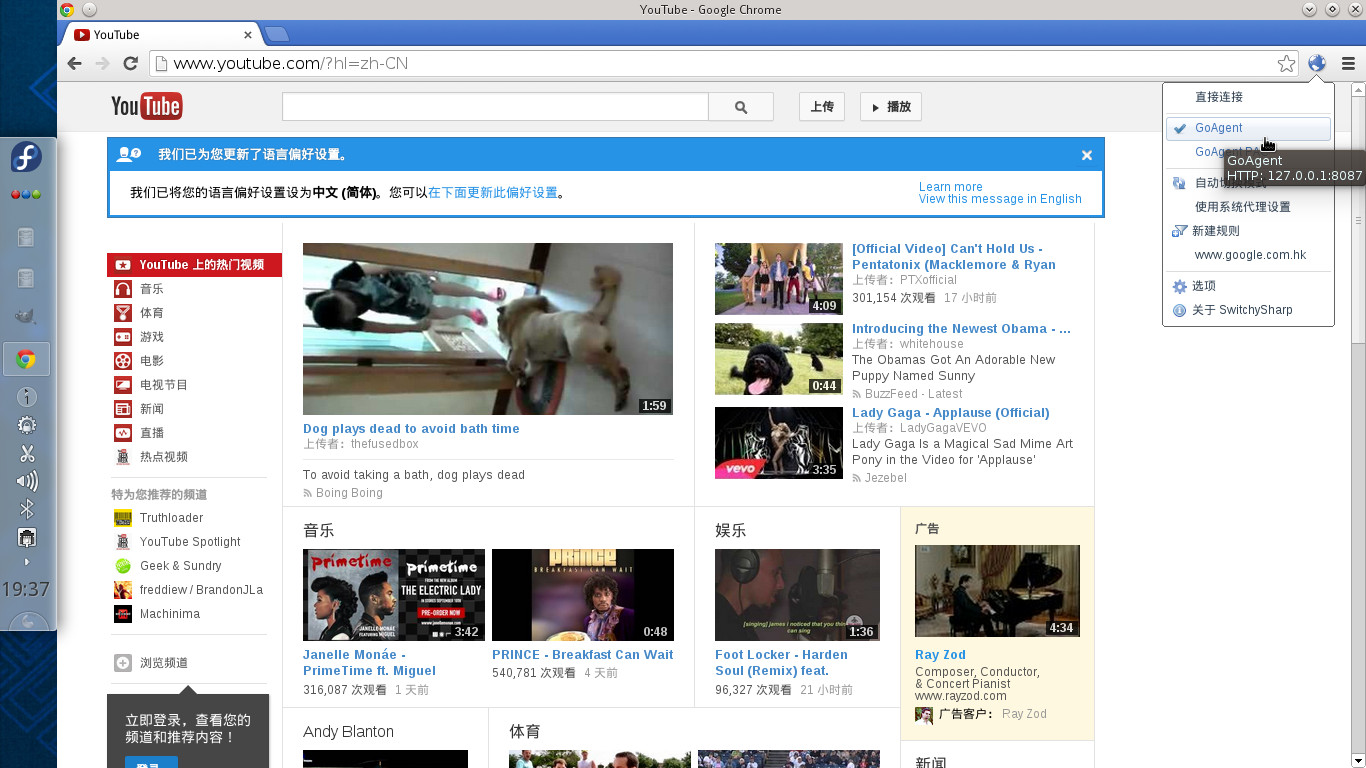1366x768 pixels.
Task: Click the network connection icon in dock
Action: click(27, 538)
